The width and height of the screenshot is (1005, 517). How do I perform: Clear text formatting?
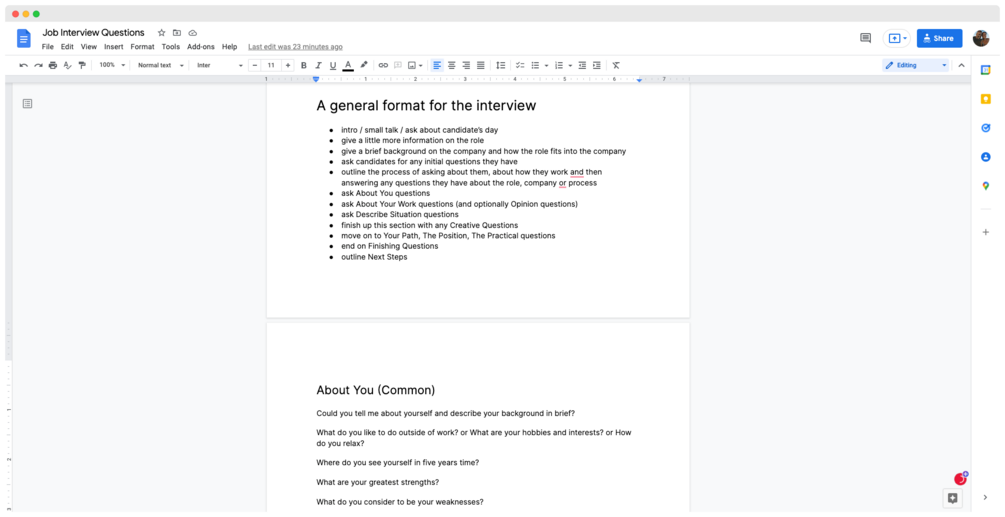click(616, 65)
